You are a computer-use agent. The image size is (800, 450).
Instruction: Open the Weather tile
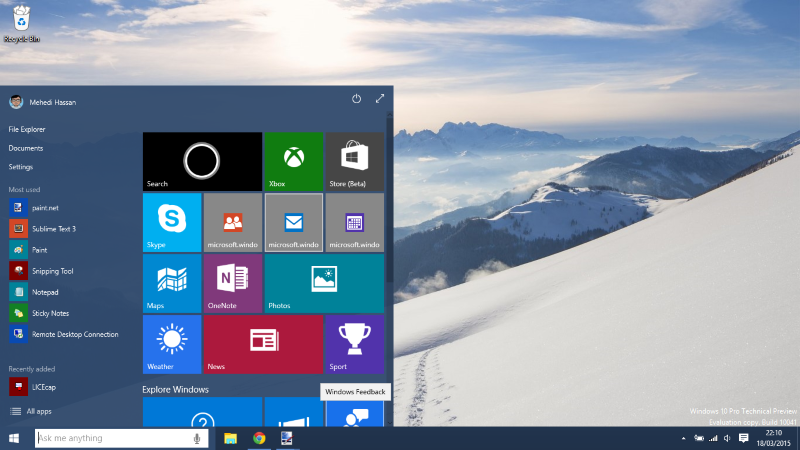tap(172, 344)
